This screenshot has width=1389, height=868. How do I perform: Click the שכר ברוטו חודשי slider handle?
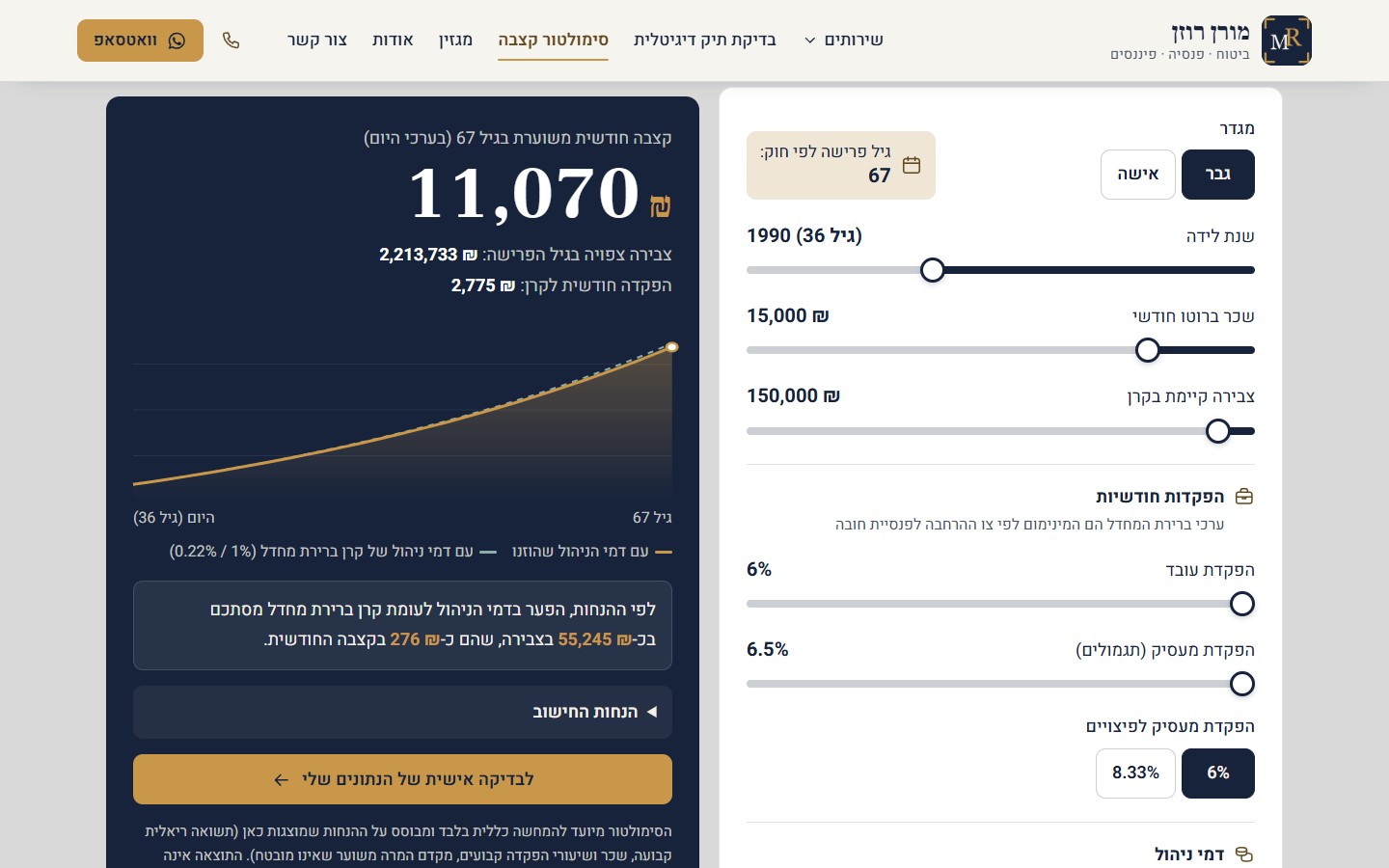(x=1147, y=350)
